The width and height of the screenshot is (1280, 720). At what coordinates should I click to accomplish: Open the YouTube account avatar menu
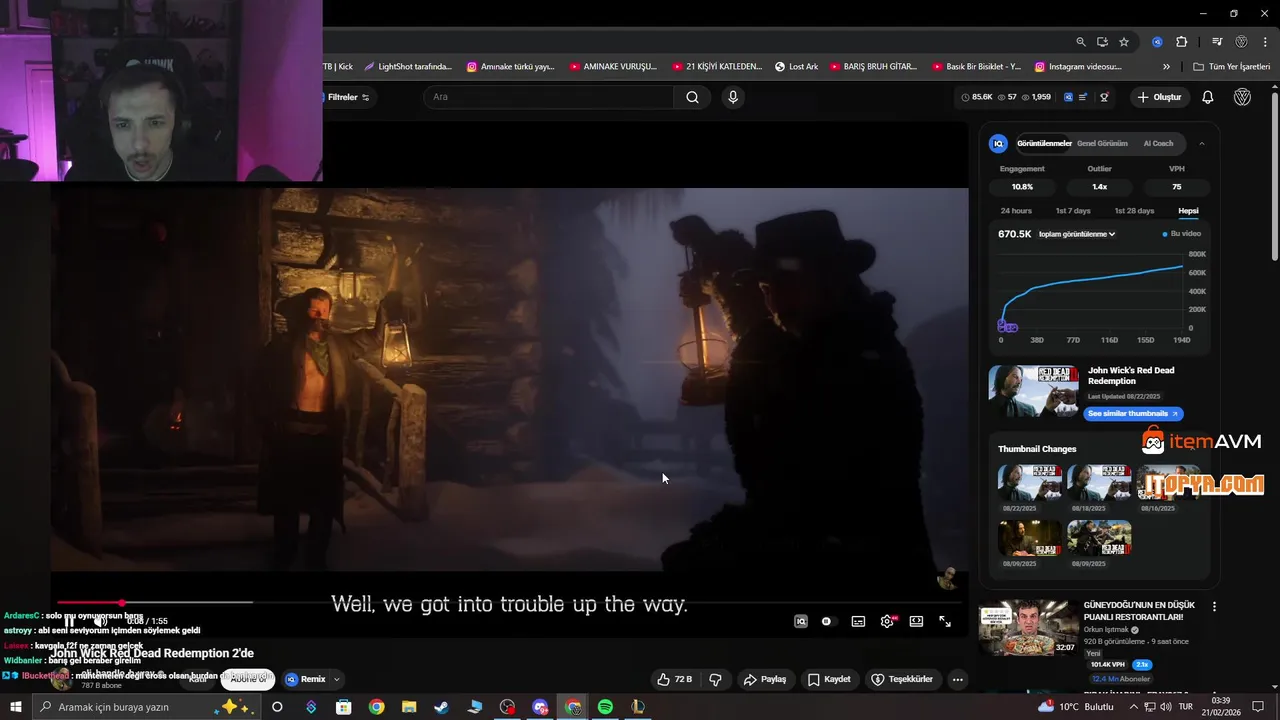click(1242, 97)
